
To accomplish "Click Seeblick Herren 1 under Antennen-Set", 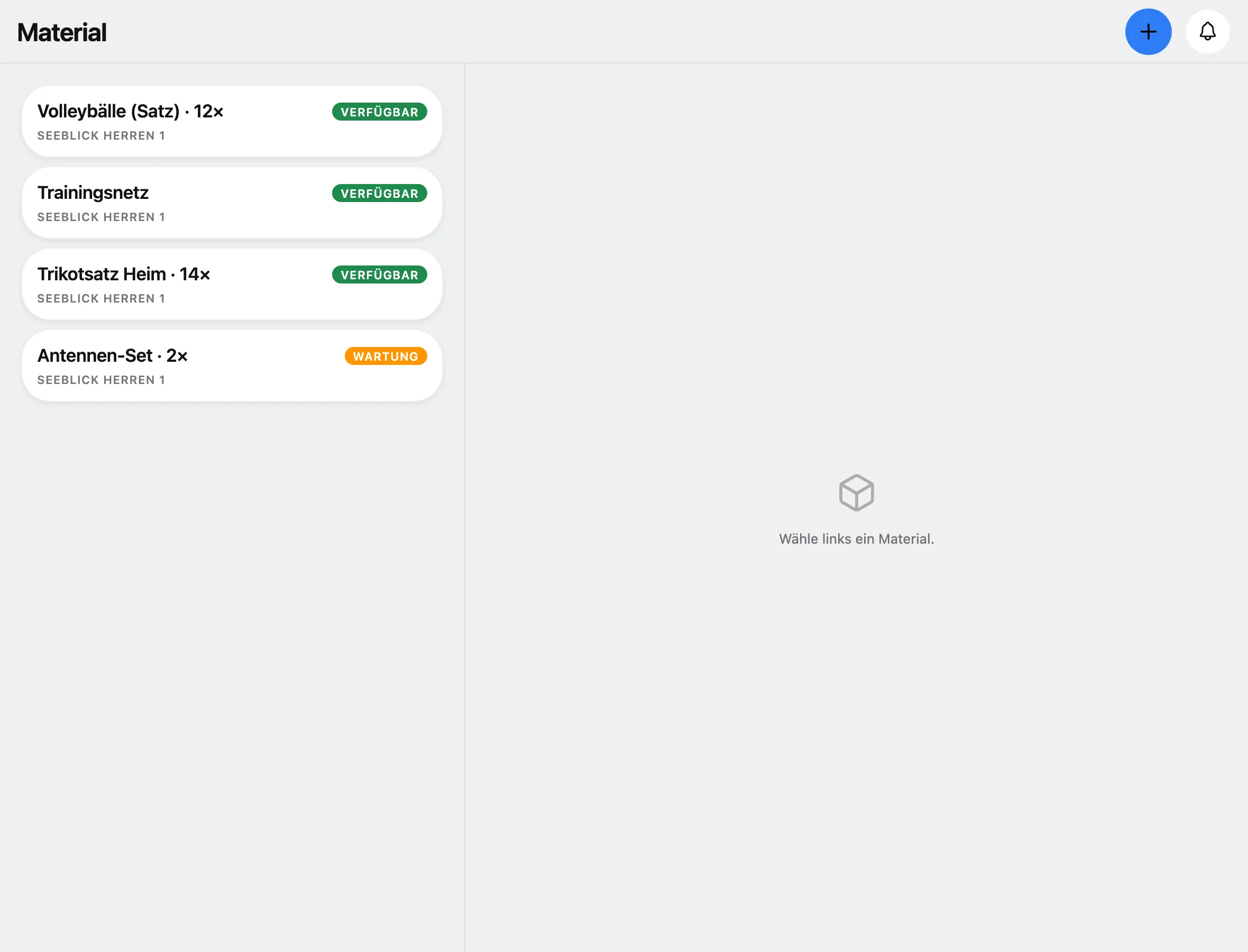I will [102, 381].
